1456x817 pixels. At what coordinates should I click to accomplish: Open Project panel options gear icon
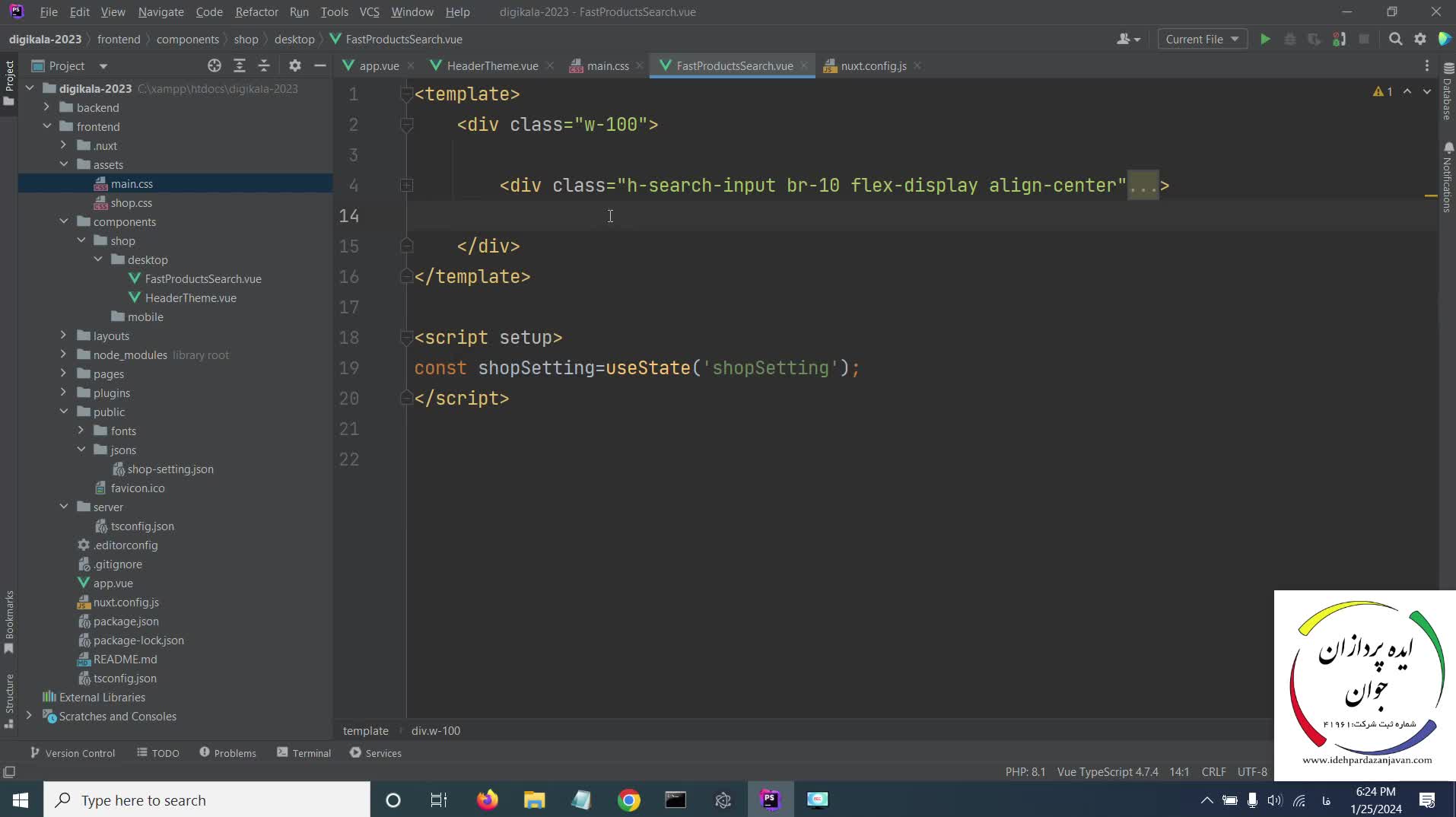pos(295,66)
